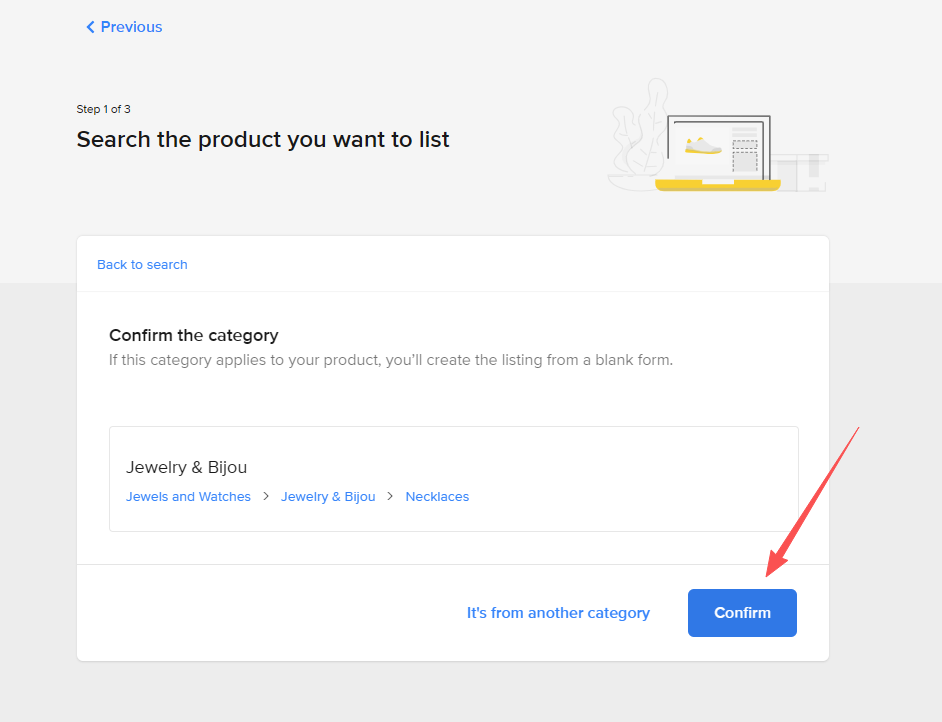Go back via the Previous link
942x722 pixels.
click(131, 27)
